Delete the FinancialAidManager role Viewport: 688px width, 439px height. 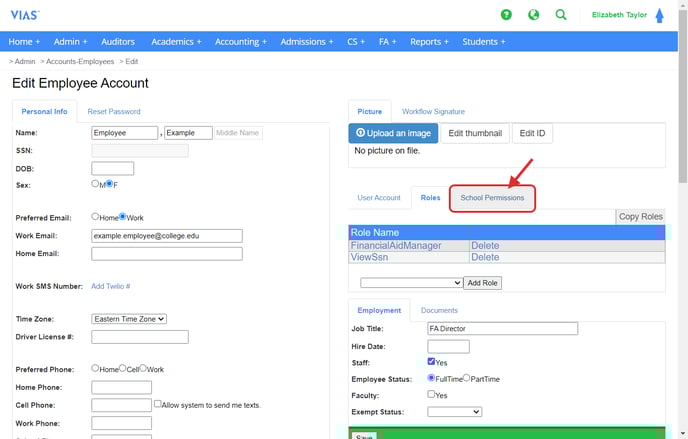point(485,245)
